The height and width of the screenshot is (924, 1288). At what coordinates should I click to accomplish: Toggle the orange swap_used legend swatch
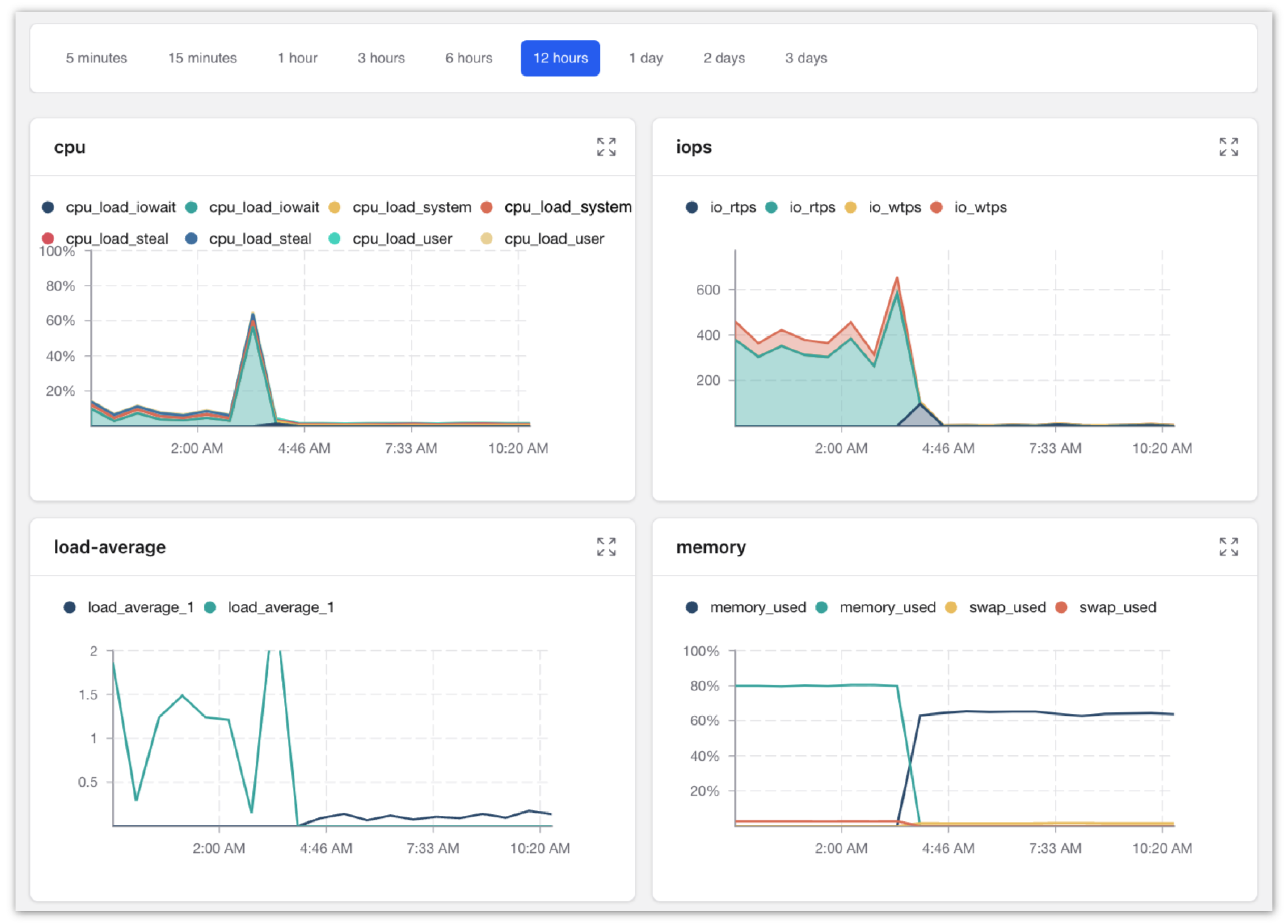1061,607
